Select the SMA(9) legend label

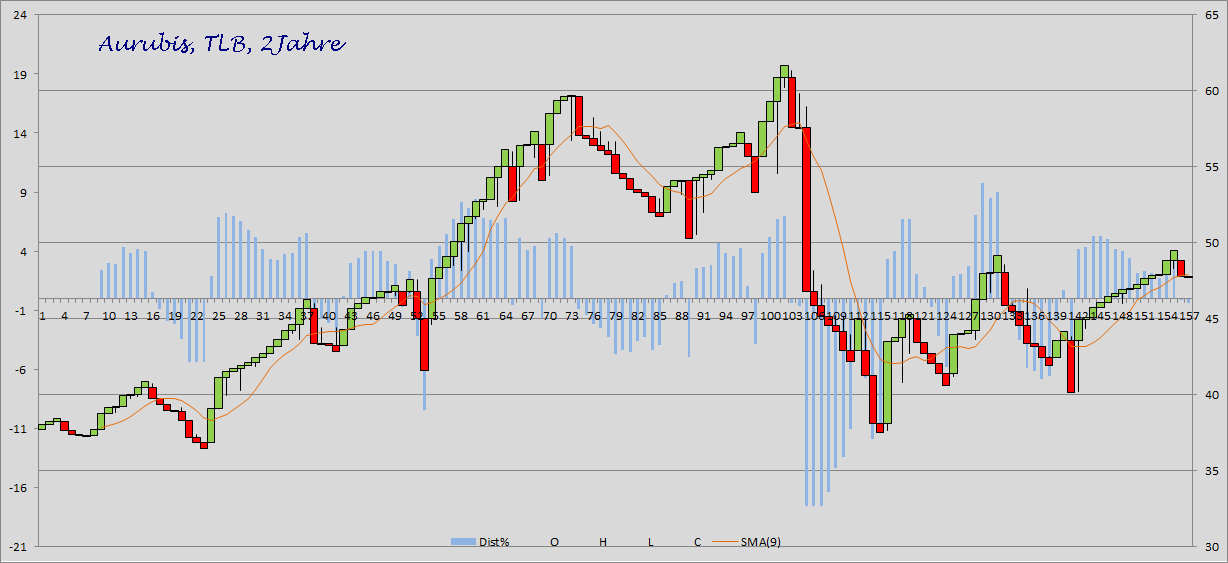tap(761, 542)
